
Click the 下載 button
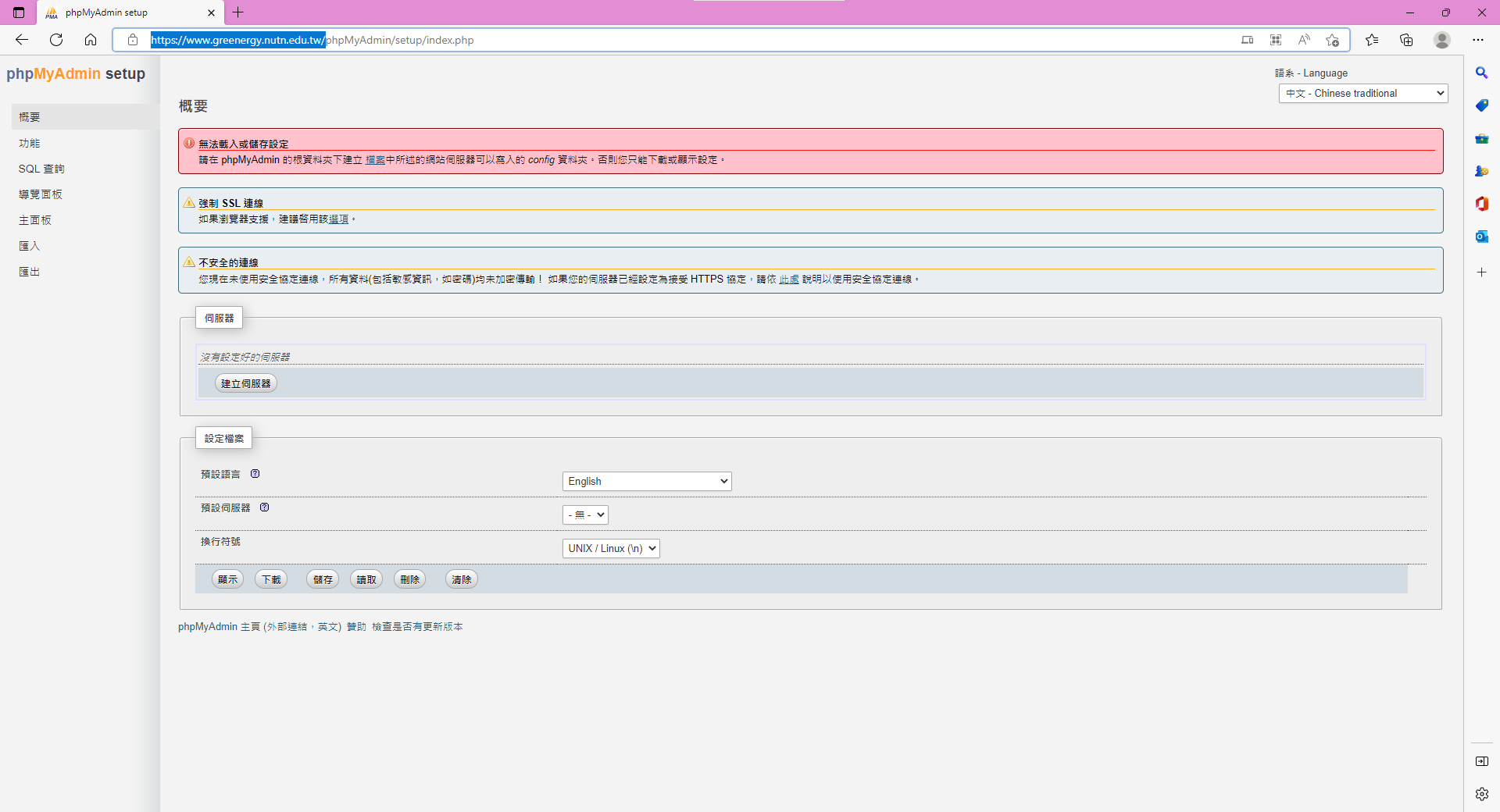click(272, 579)
